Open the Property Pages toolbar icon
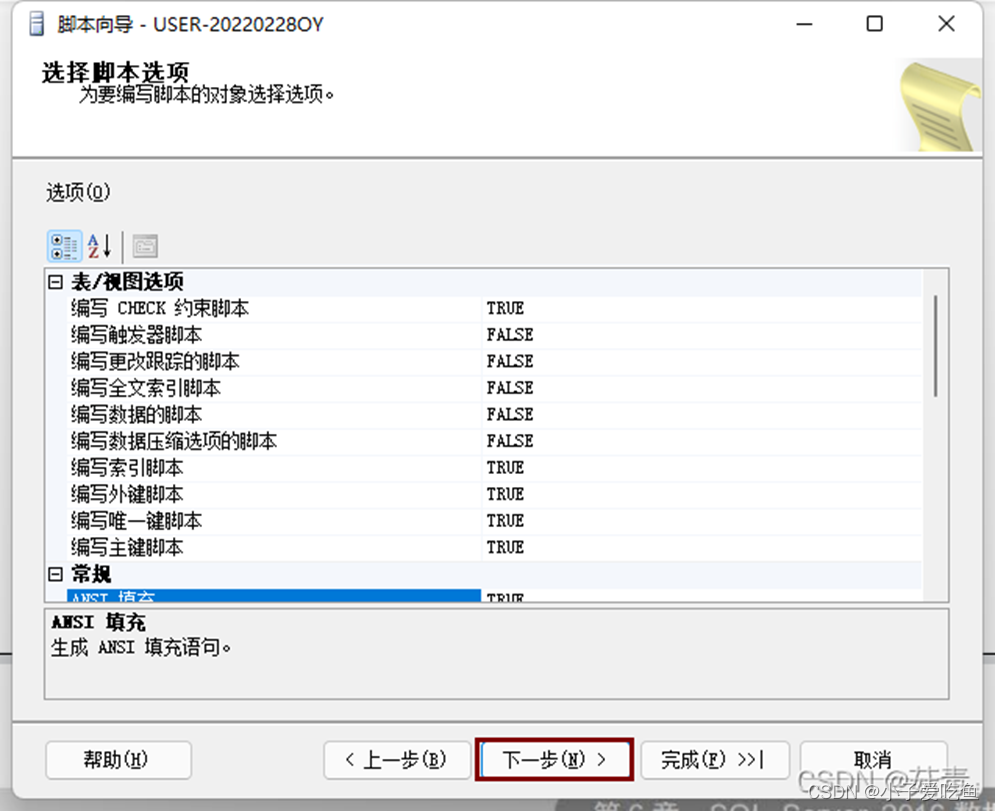 click(x=145, y=246)
